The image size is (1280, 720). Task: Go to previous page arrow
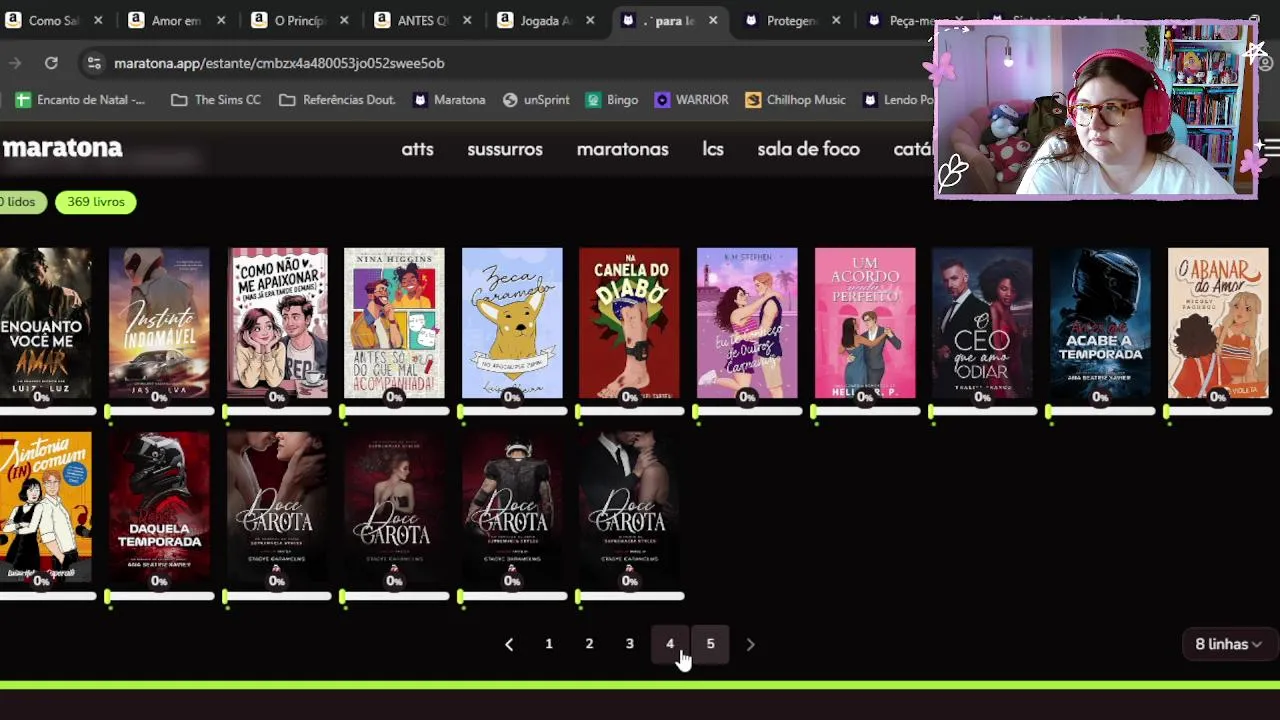click(509, 644)
